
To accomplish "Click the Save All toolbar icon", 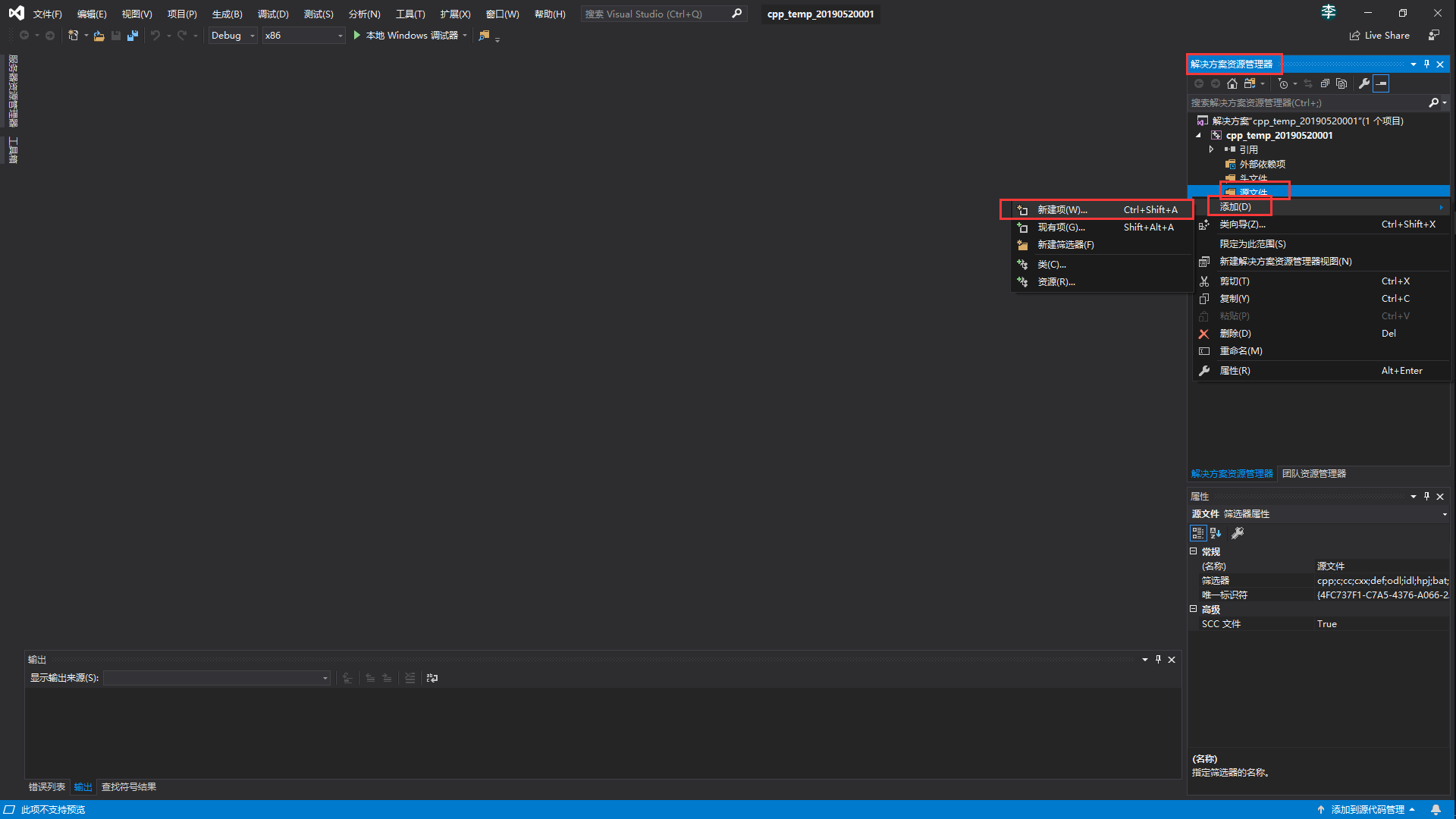I will tap(133, 36).
